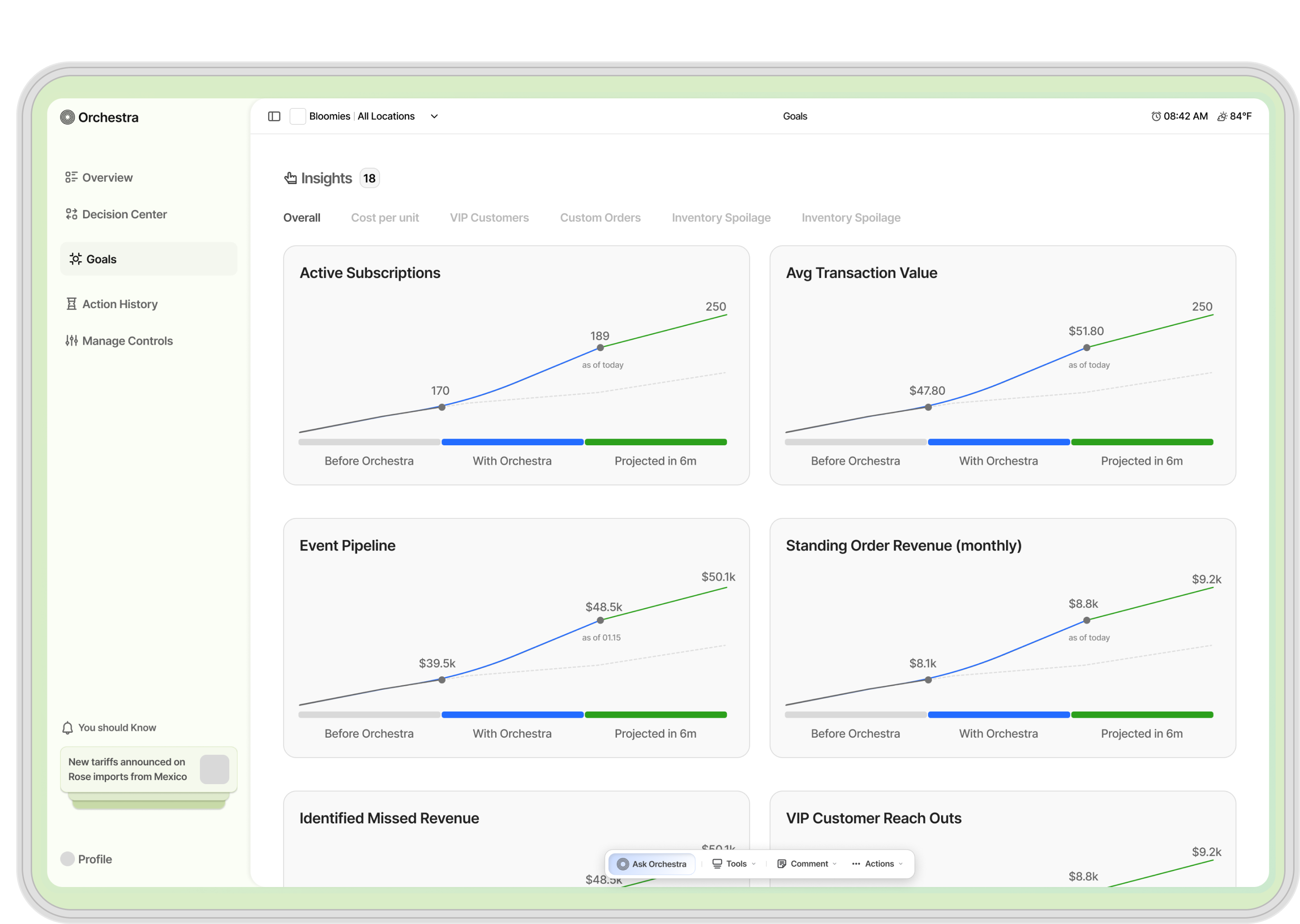Switch to the VIP Customers tab
Viewport: 1300px width, 924px height.
click(x=489, y=217)
